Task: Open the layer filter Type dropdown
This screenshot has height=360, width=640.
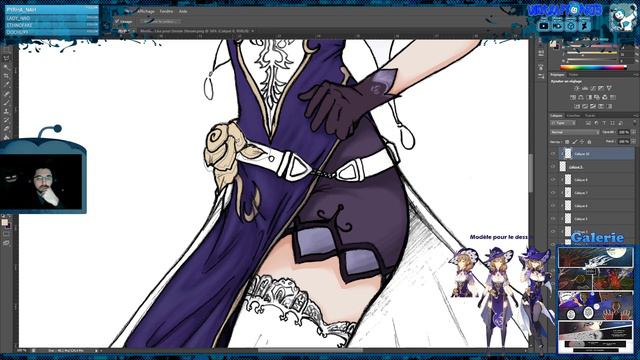Action: [563, 123]
